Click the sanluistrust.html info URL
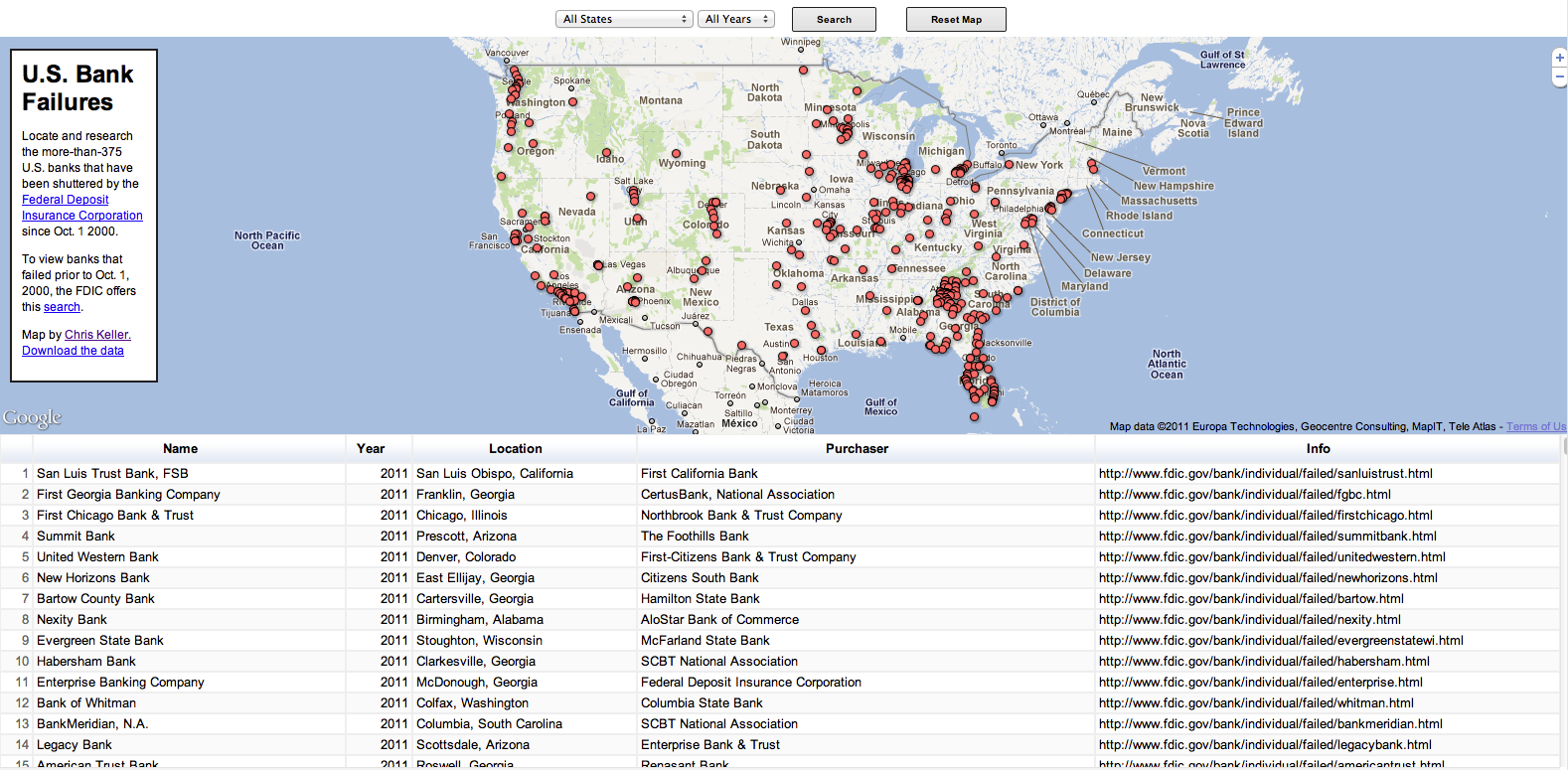Image resolution: width=1568 pixels, height=770 pixels. tap(1266, 474)
